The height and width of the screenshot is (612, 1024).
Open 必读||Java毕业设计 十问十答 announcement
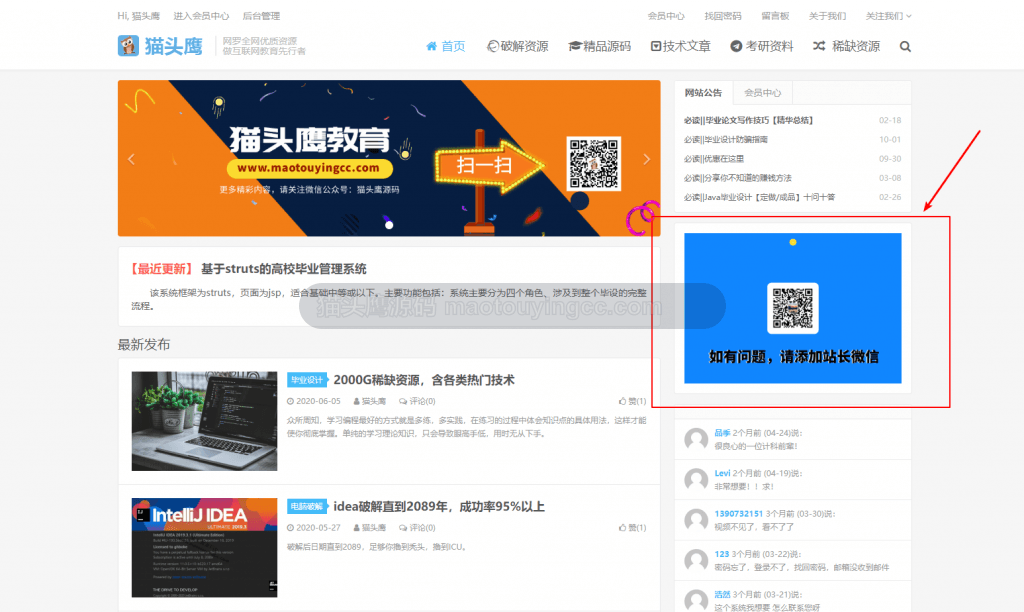tap(760, 197)
